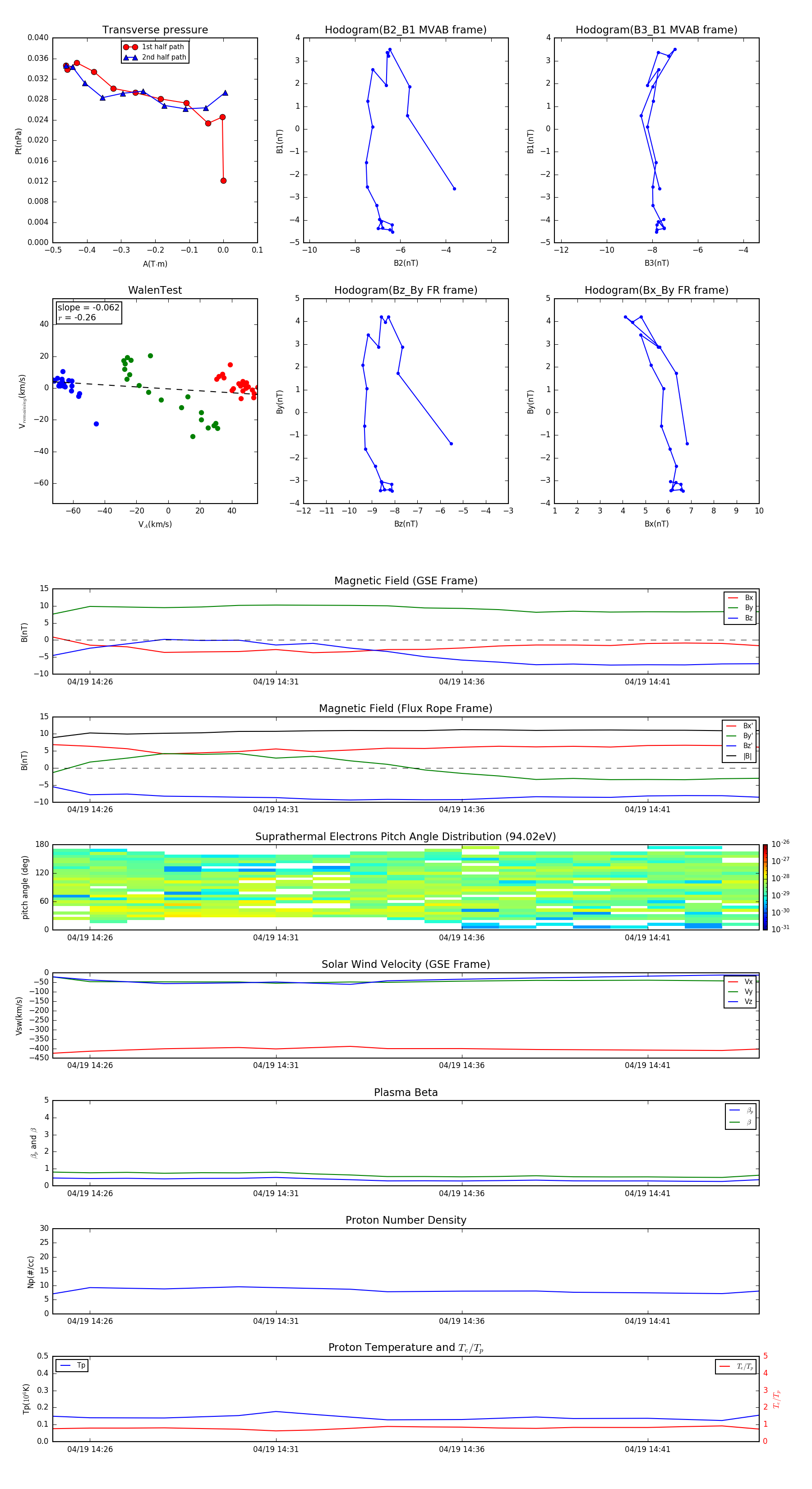Click the "Bx" legend entry in GSE plot
The height and width of the screenshot is (1489, 812).
click(740, 598)
